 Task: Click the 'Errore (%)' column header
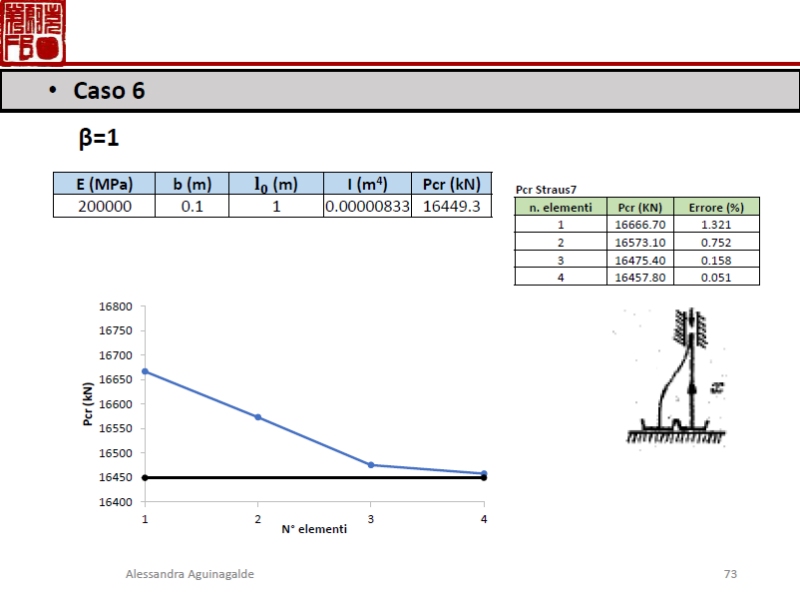(716, 207)
